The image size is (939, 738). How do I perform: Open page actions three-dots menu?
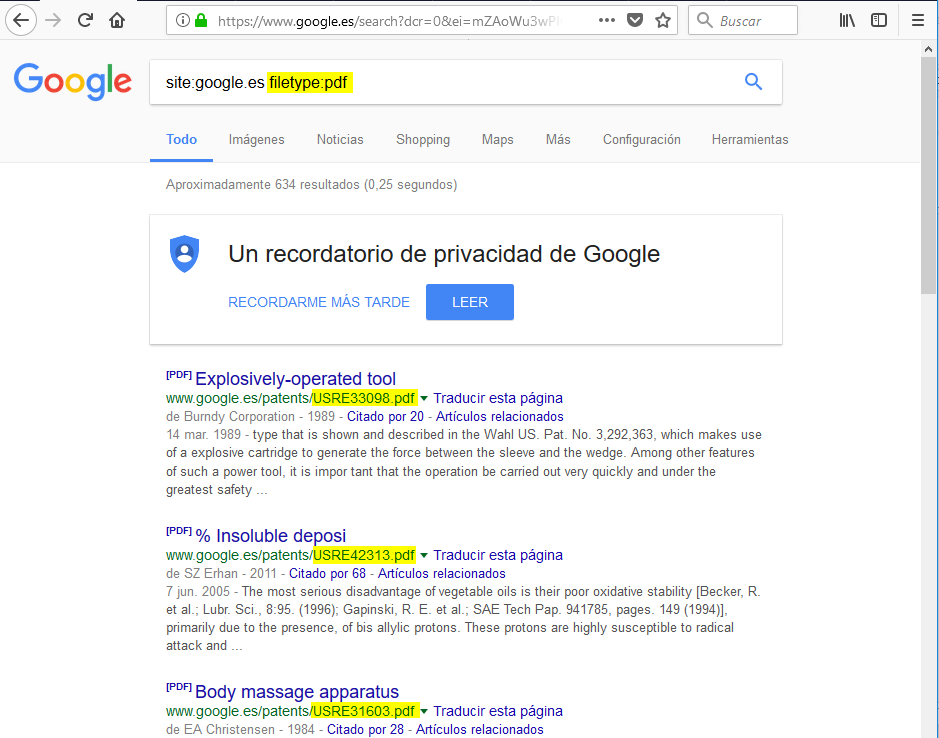(x=607, y=20)
